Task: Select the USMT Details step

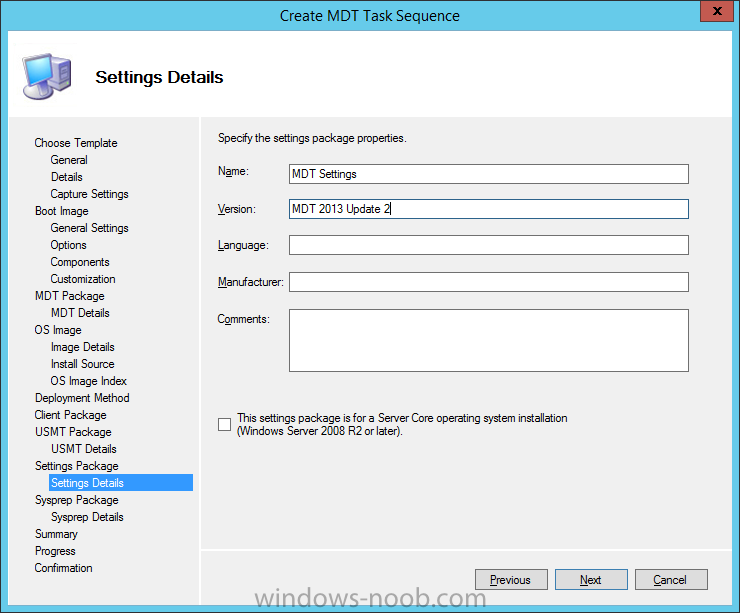Action: (x=84, y=449)
